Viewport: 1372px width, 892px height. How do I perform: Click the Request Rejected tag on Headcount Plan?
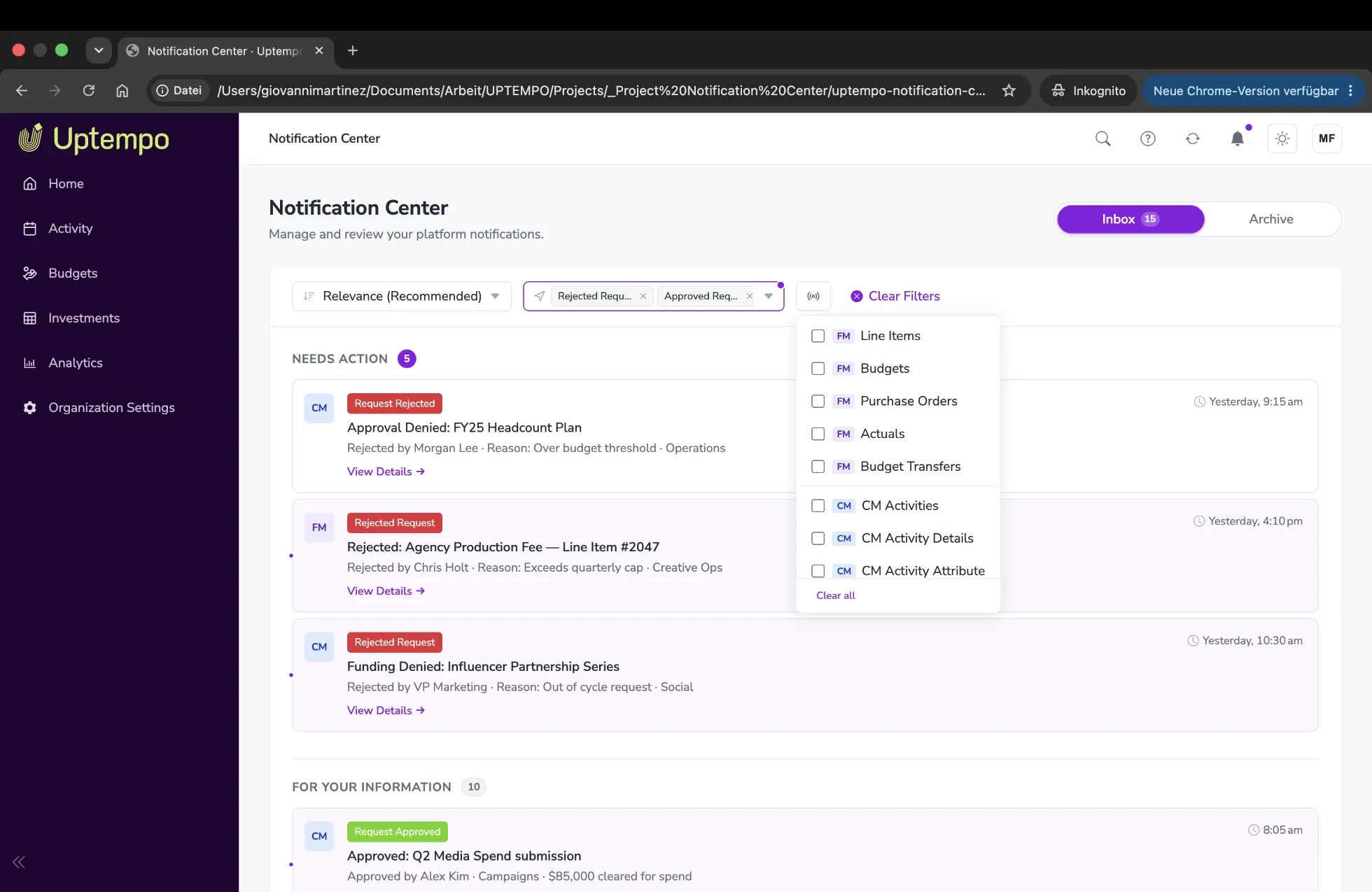coord(395,404)
